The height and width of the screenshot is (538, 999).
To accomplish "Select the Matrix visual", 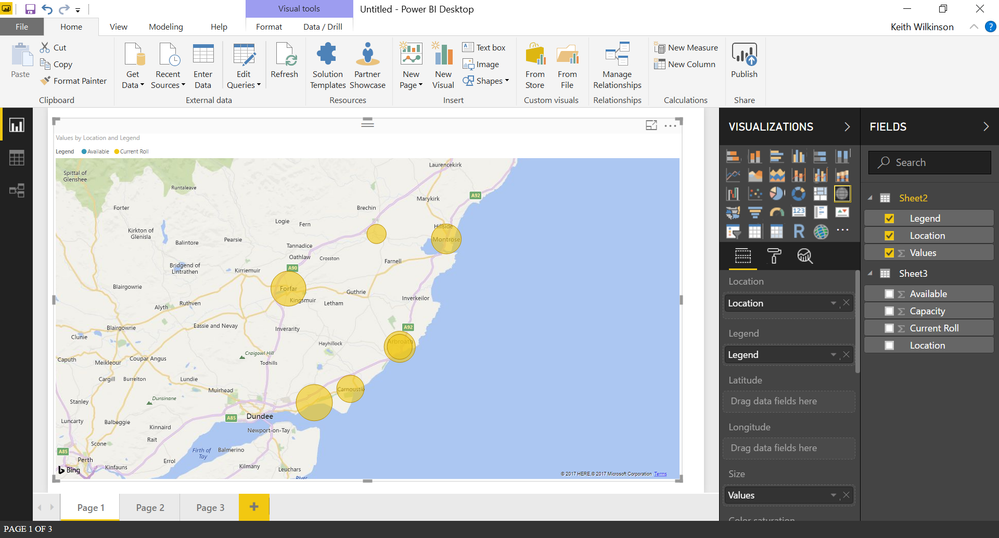I will [x=777, y=231].
